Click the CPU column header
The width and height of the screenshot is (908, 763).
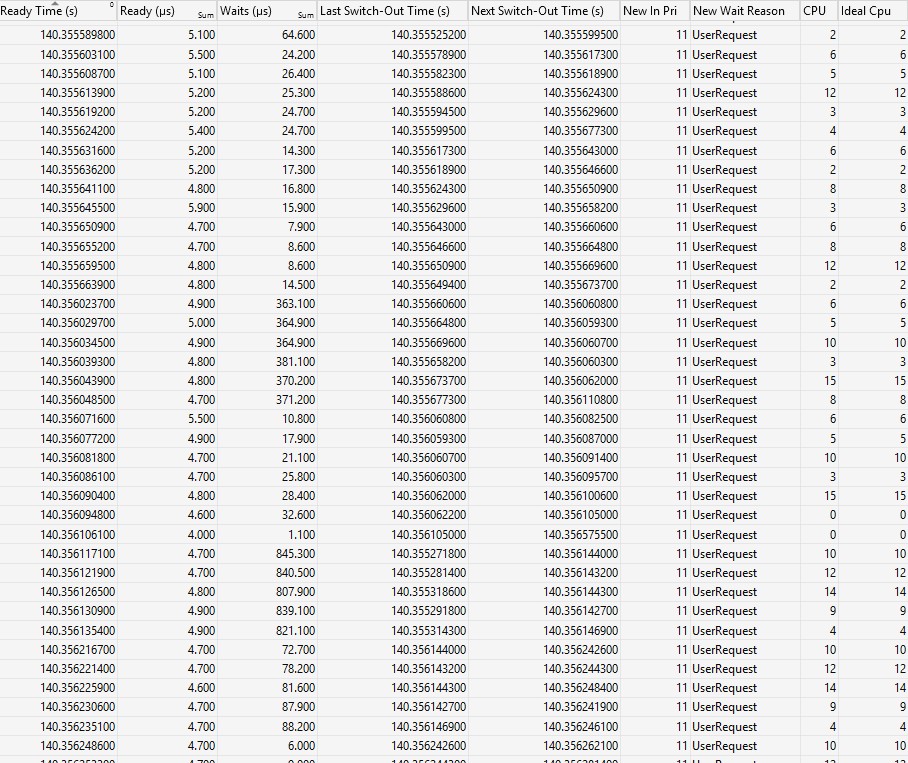click(819, 10)
